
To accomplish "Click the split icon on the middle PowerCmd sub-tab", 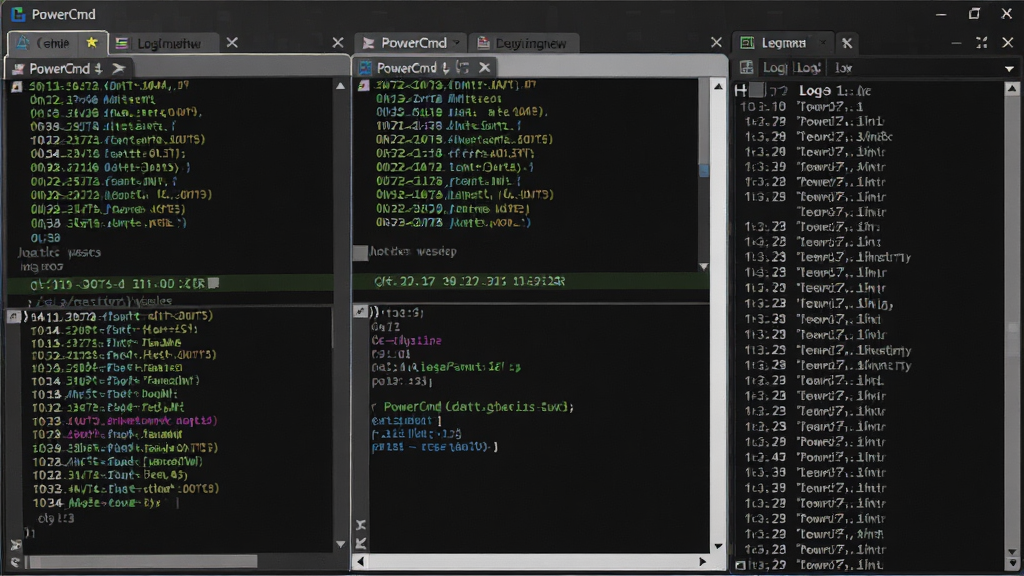I will coord(463,67).
